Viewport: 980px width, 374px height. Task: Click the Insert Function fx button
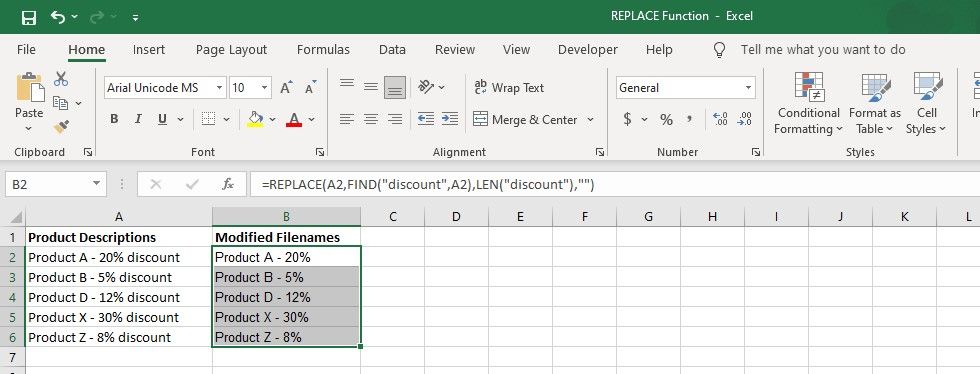pyautogui.click(x=228, y=184)
